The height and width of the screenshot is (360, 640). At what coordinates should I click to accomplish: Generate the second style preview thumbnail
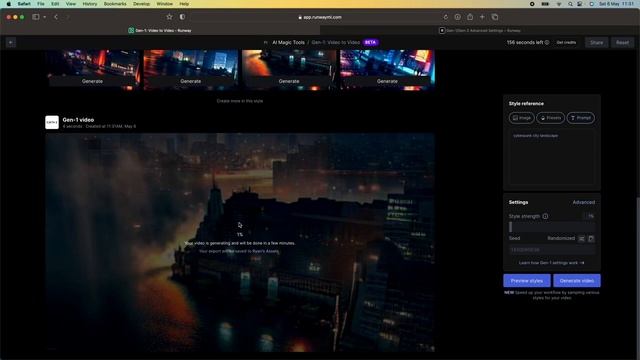pos(191,81)
